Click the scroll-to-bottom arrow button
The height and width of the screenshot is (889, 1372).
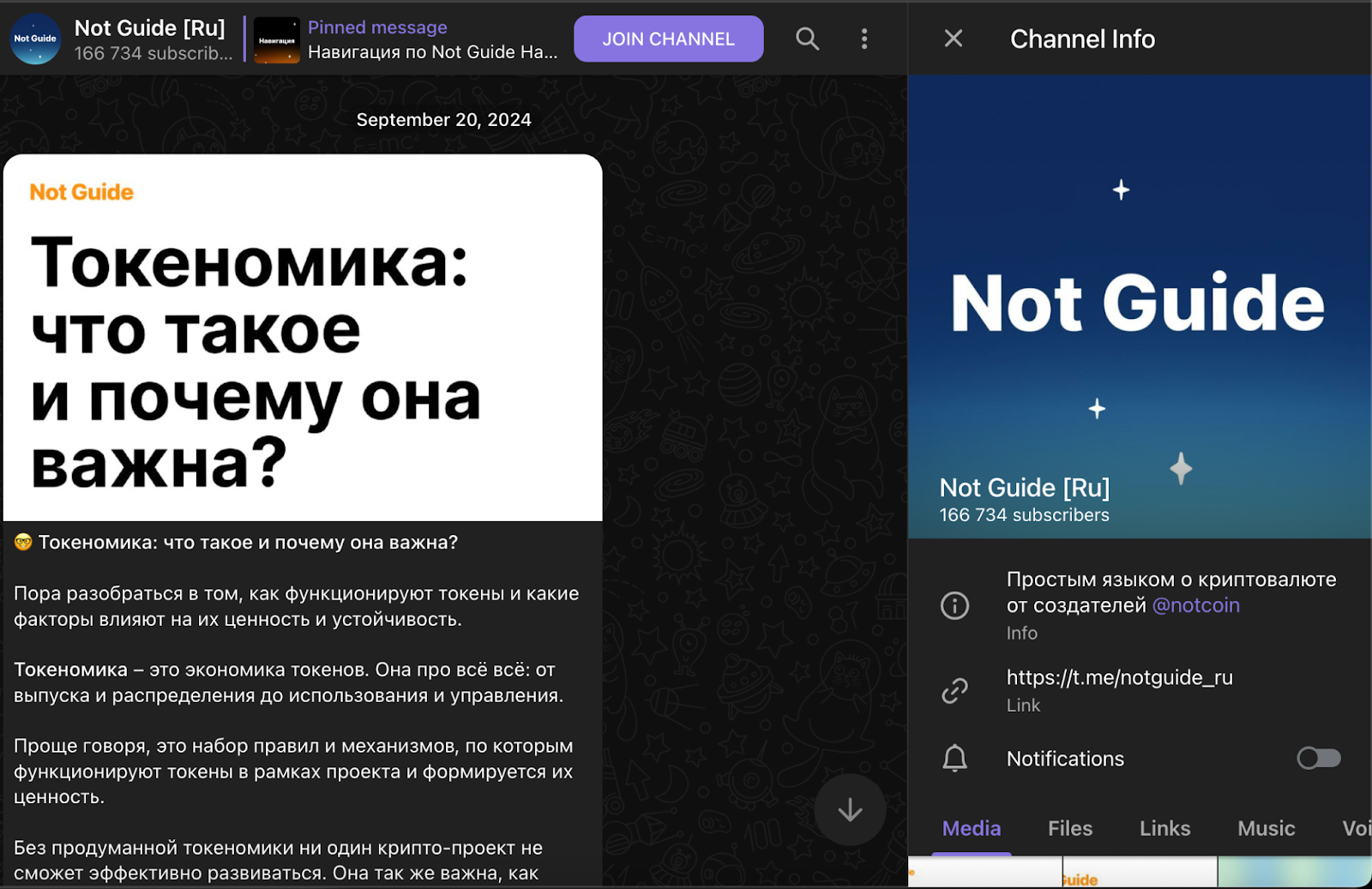[x=849, y=809]
